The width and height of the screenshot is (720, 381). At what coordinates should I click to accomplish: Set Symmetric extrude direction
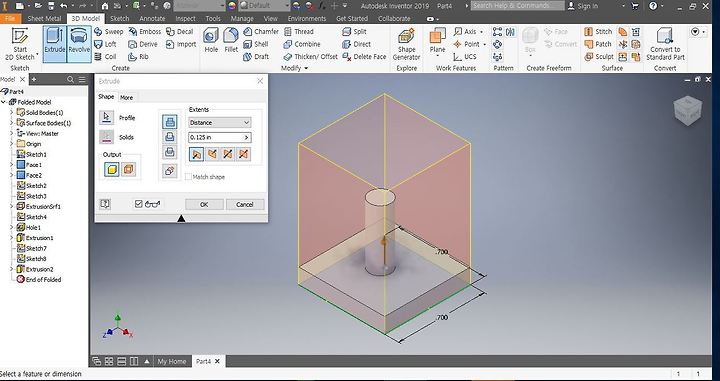click(228, 154)
